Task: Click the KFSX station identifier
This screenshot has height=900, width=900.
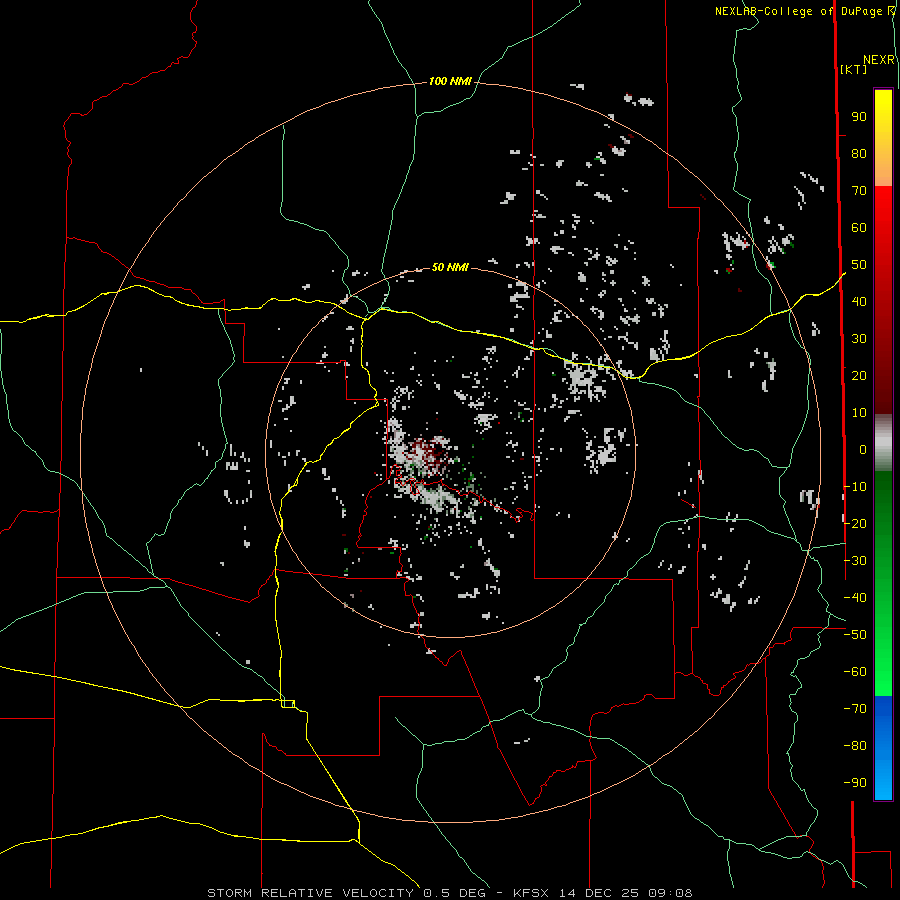Action: (533, 893)
